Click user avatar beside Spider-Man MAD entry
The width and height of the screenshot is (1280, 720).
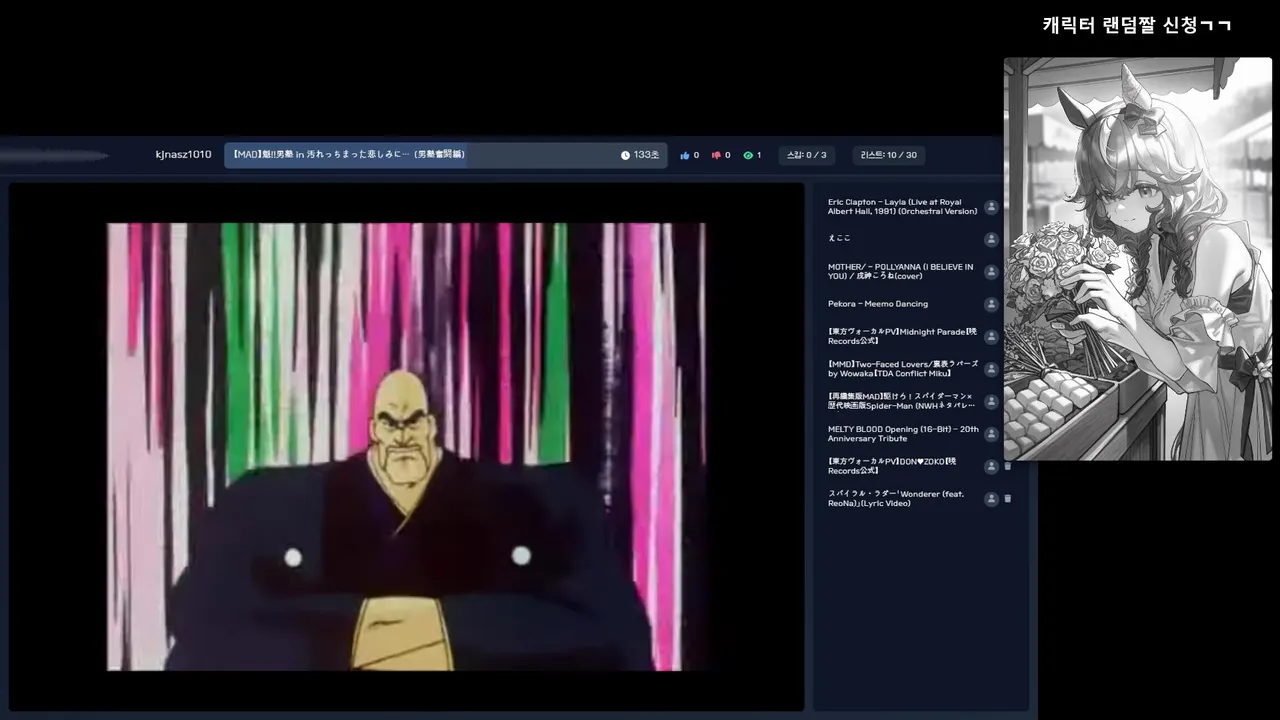click(x=991, y=401)
